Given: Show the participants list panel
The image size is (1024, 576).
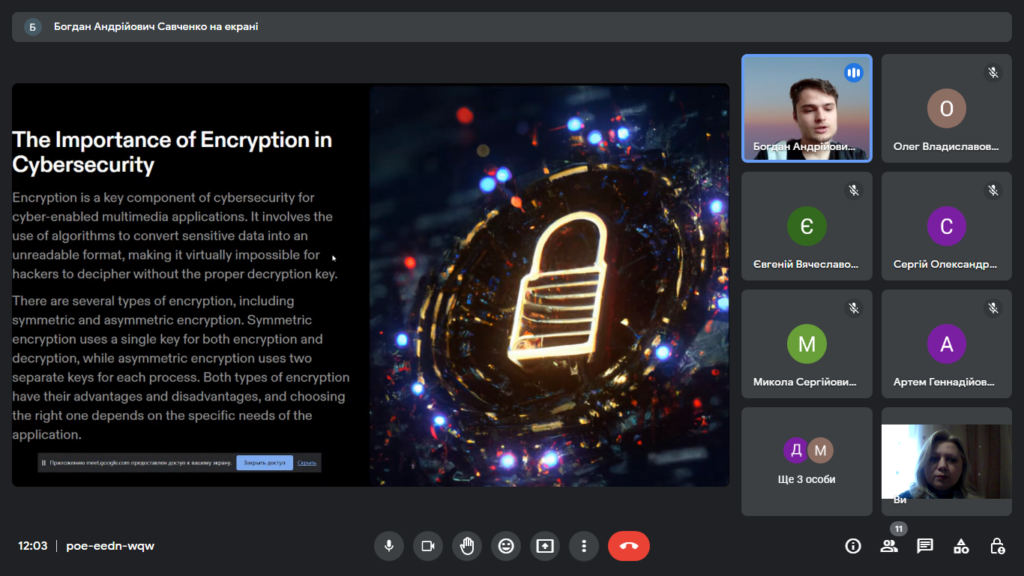Looking at the screenshot, I should [x=889, y=546].
